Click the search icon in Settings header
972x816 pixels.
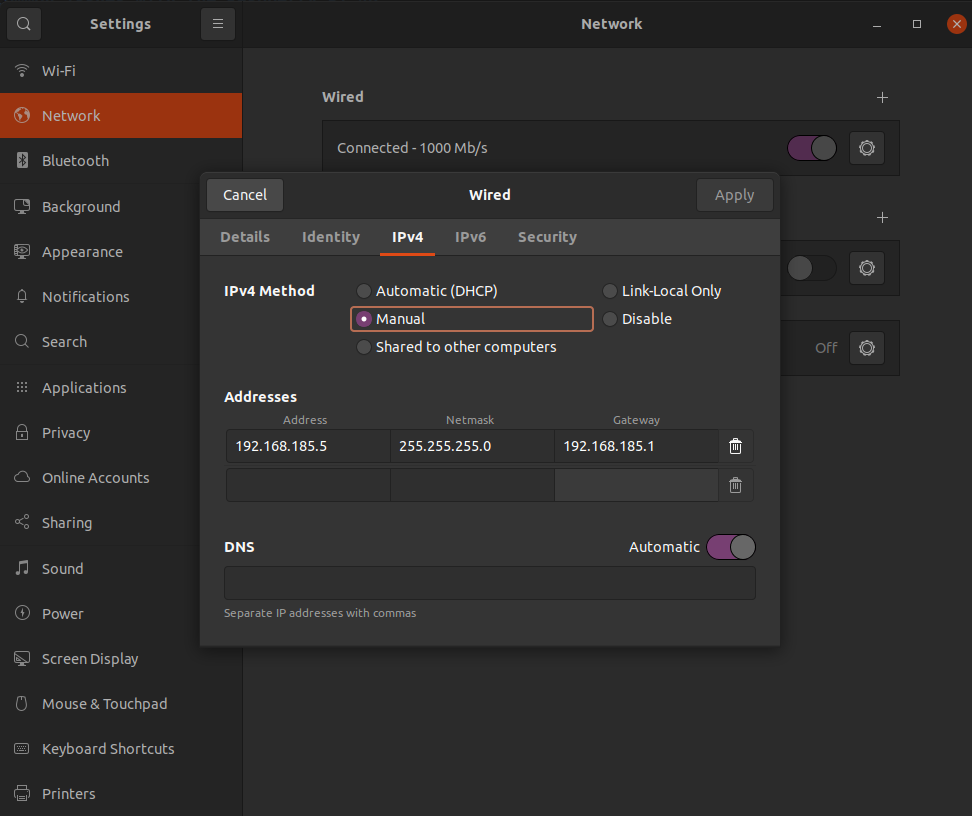[23, 24]
